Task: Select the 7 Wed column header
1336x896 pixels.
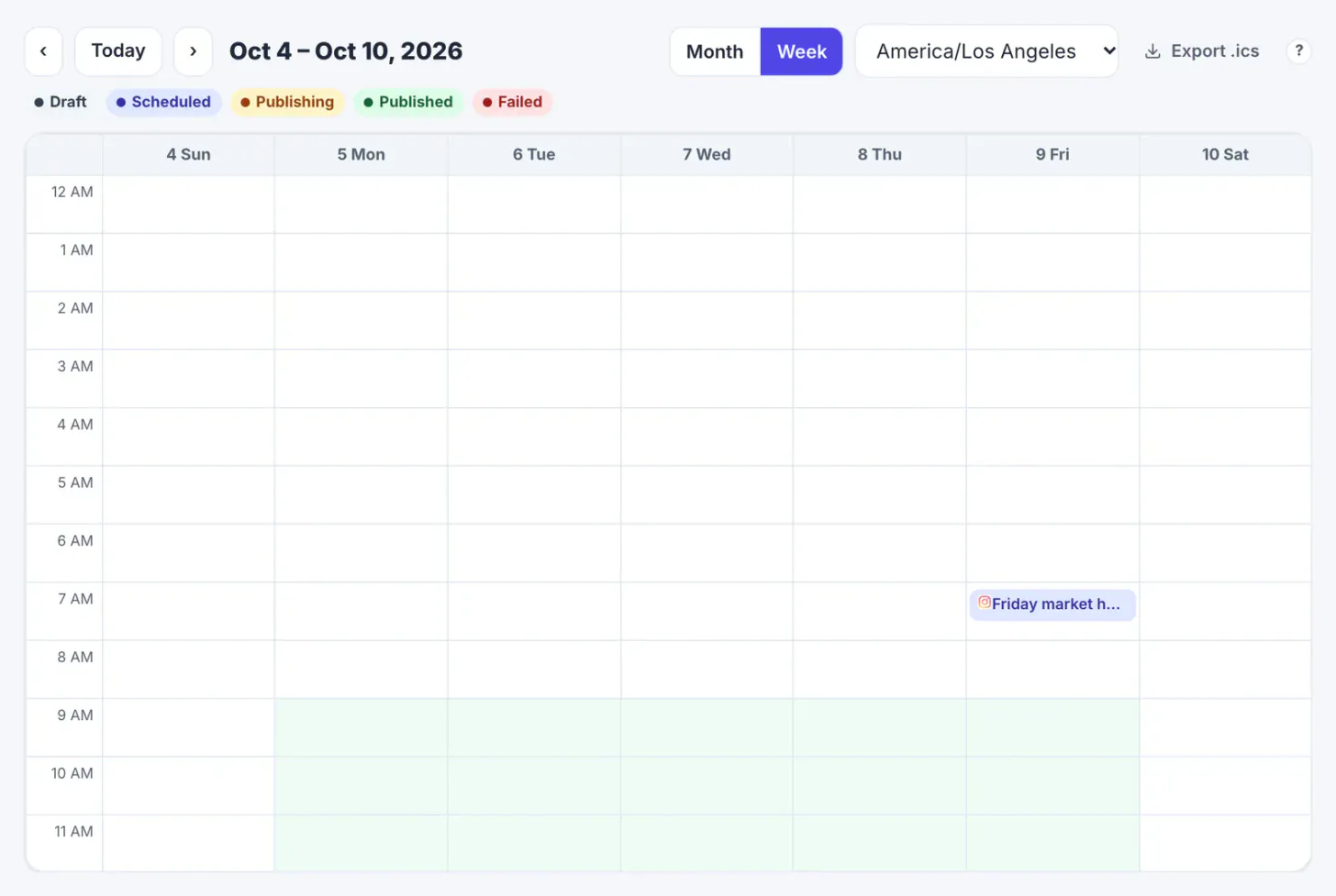Action: (707, 155)
